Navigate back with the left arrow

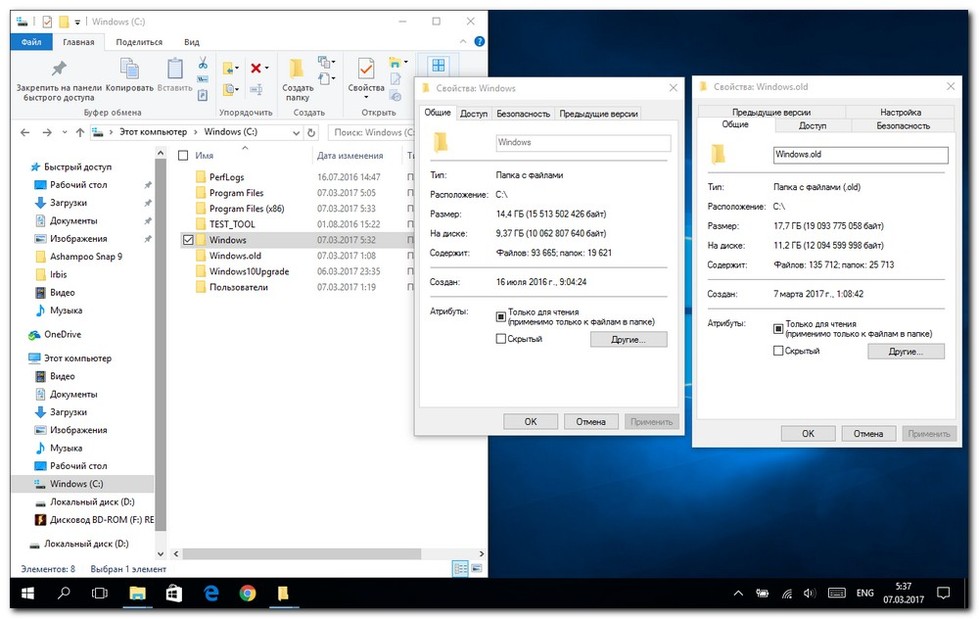pyautogui.click(x=25, y=132)
